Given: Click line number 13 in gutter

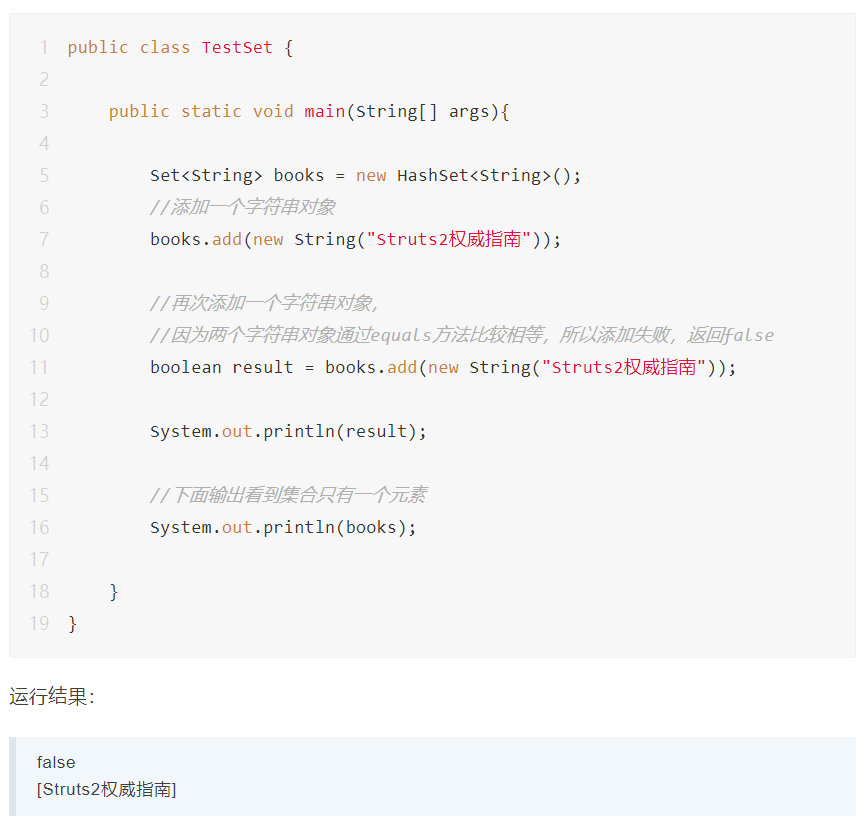Looking at the screenshot, I should coord(39,431).
